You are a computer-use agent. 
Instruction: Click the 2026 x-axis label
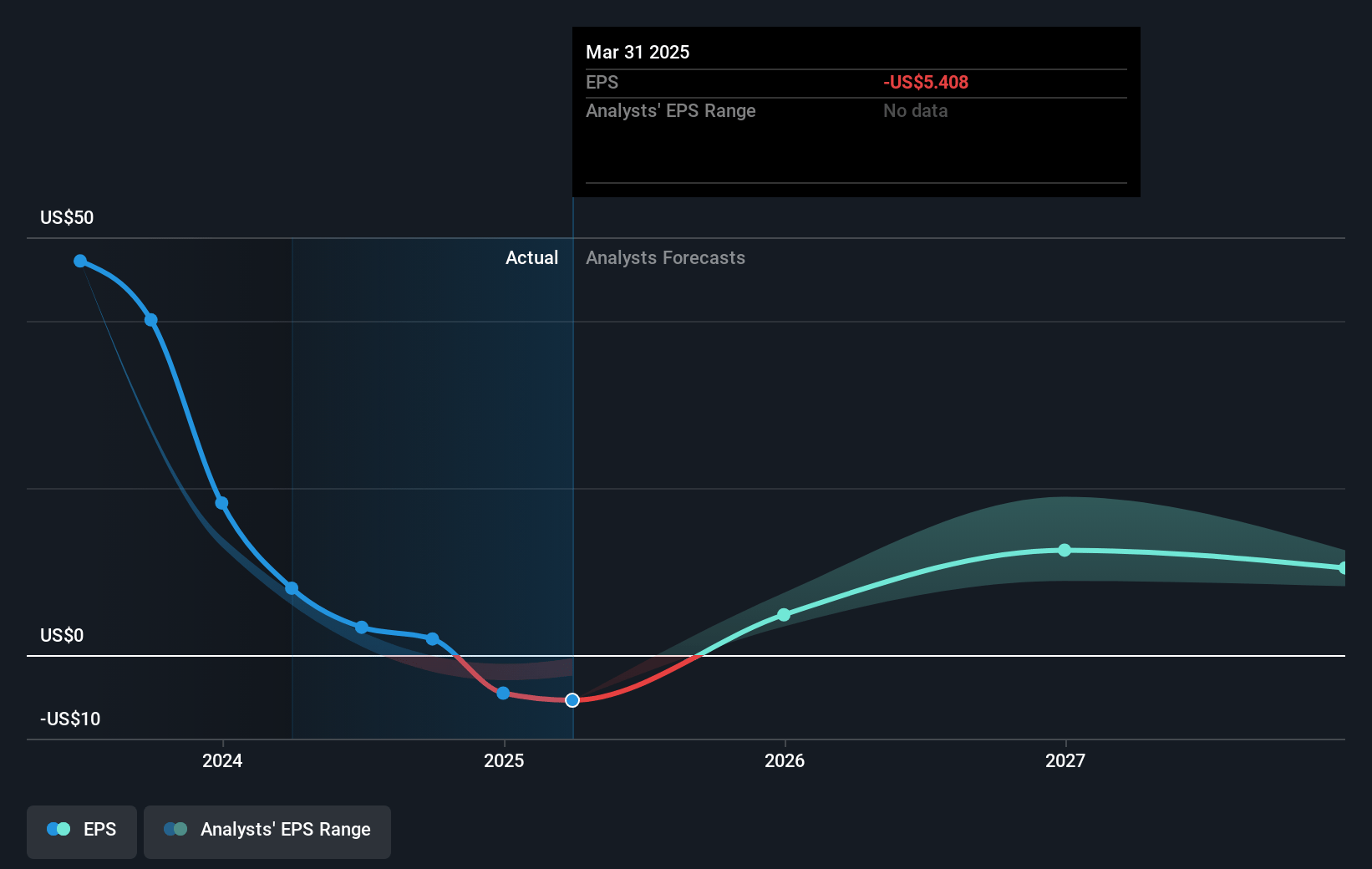coord(785,760)
